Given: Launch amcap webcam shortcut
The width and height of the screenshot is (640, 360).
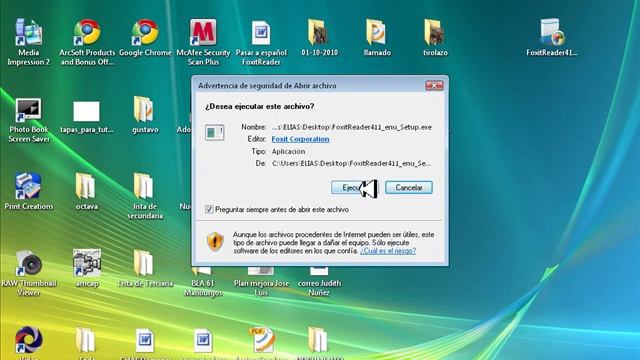Looking at the screenshot, I should click(87, 268).
